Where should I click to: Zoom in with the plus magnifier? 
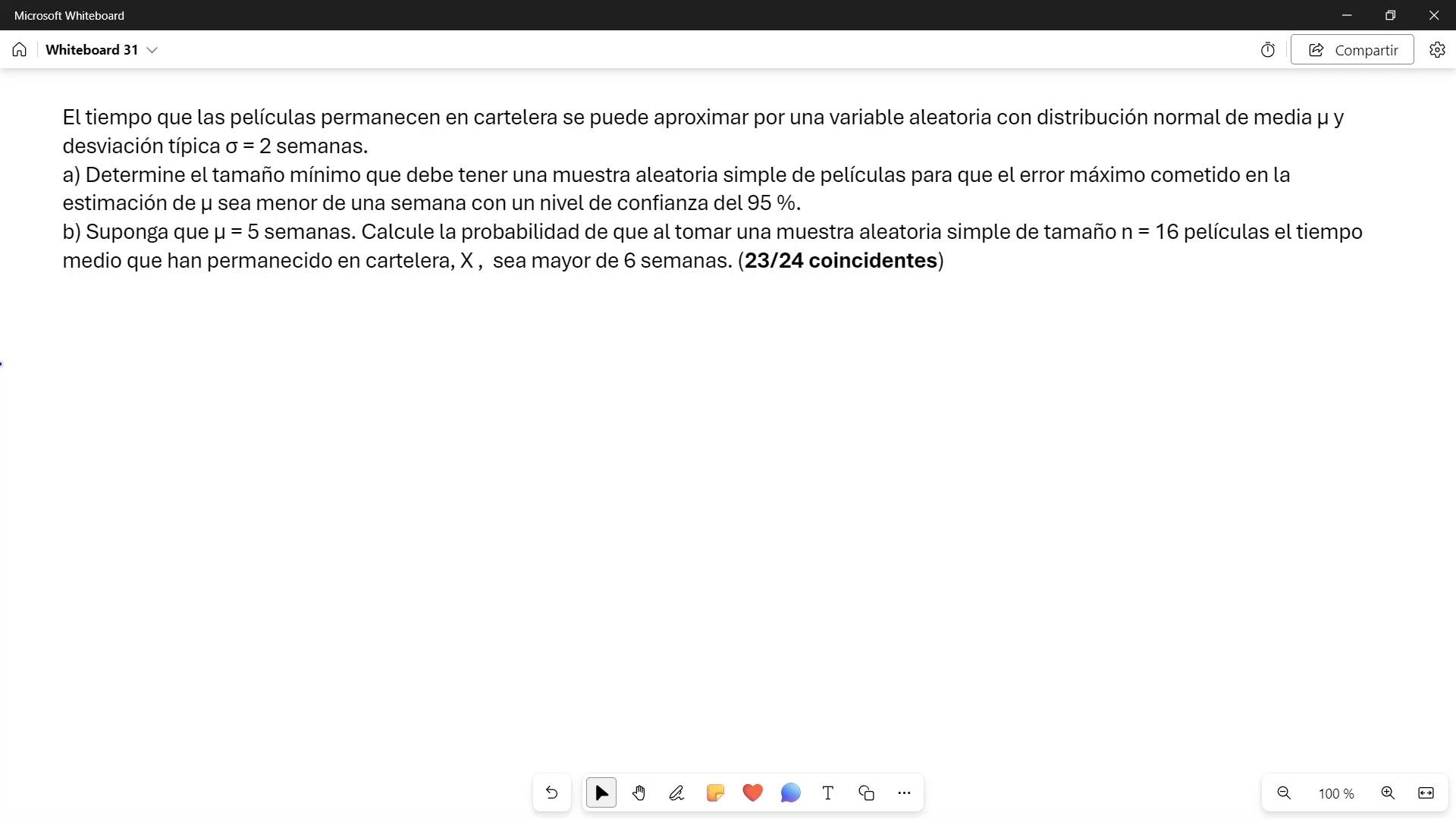(x=1388, y=792)
